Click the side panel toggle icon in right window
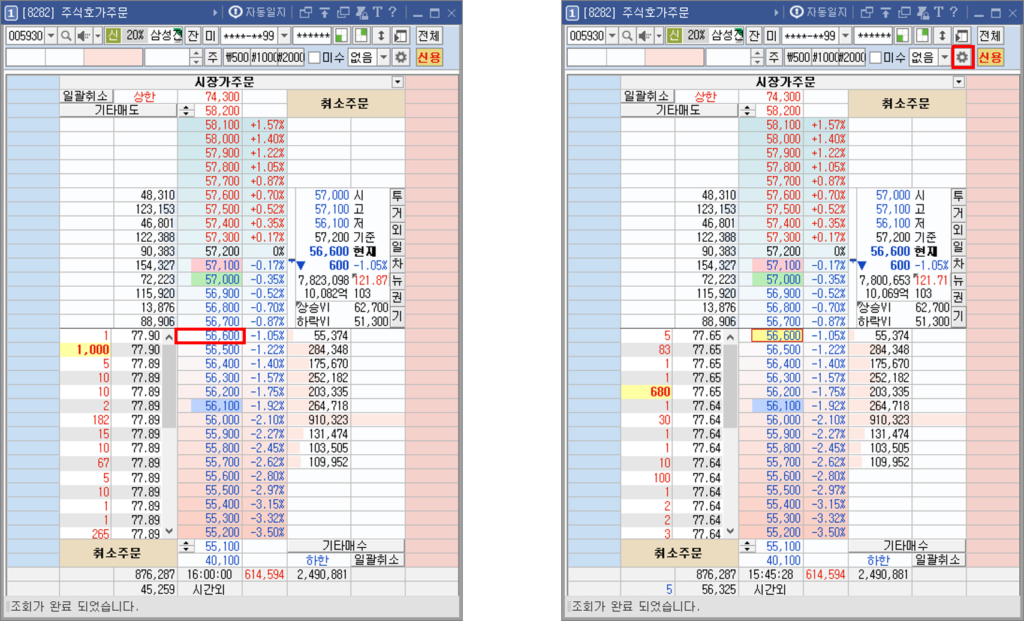Image resolution: width=1024 pixels, height=621 pixels. tap(962, 36)
